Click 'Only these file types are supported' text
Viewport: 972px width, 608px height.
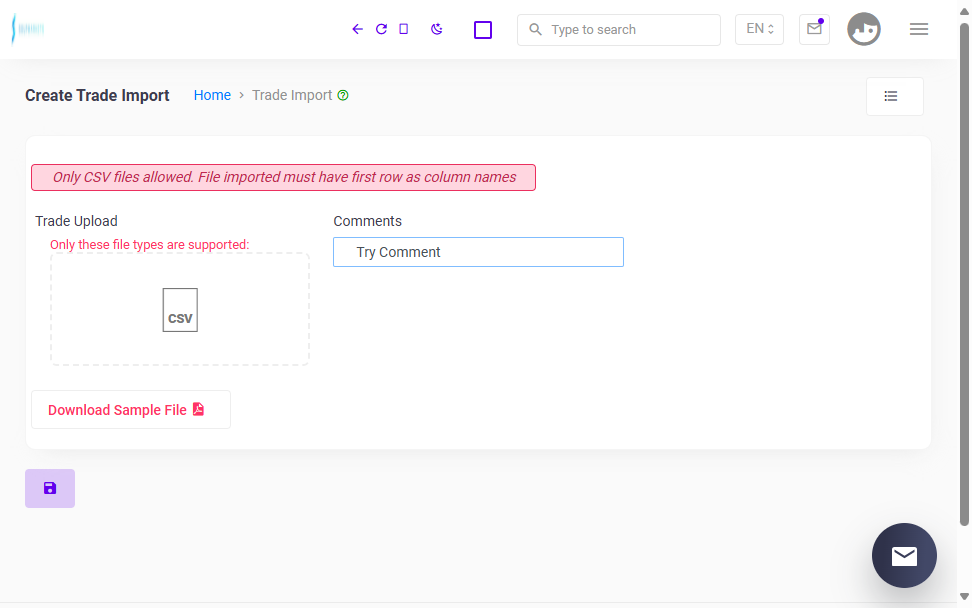point(149,245)
